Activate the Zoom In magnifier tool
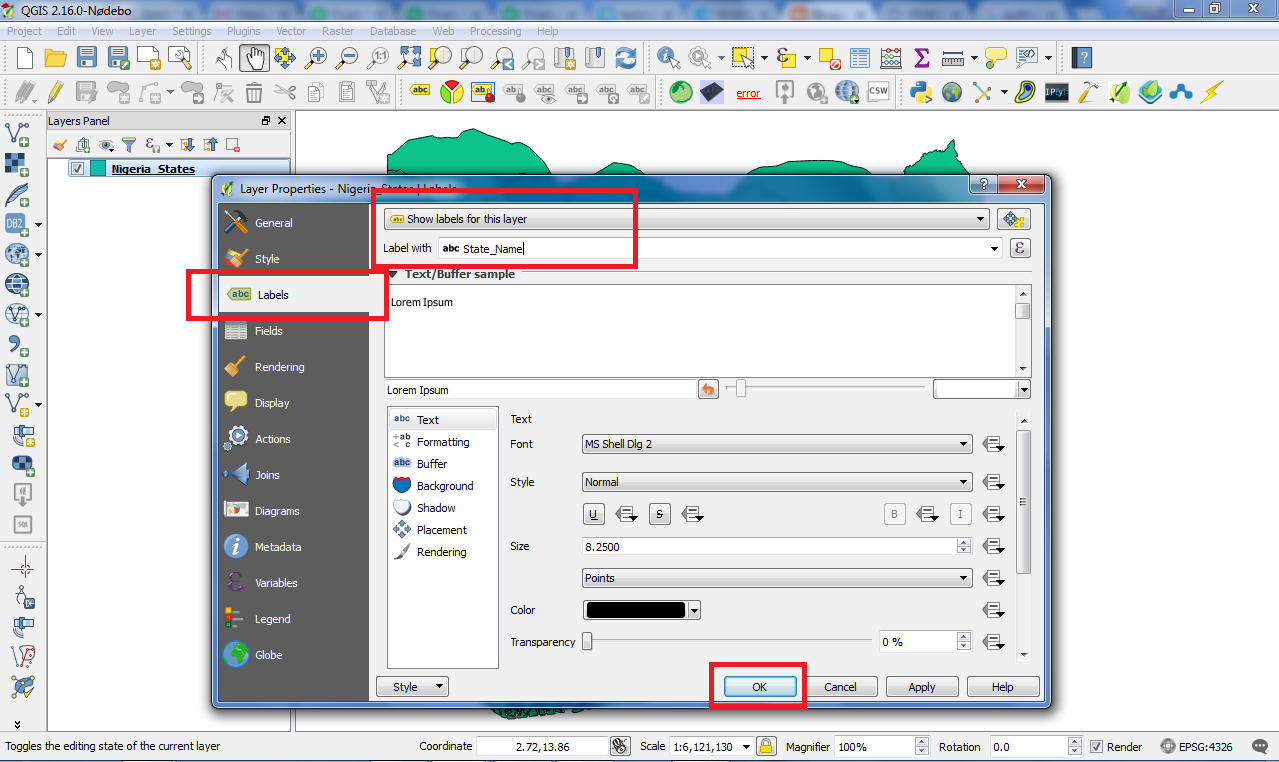The image size is (1279, 762). click(x=316, y=57)
